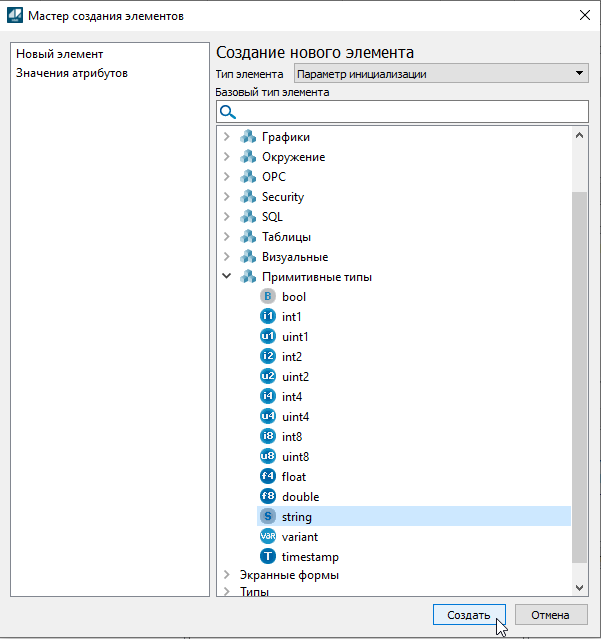Collapse the Примитивные типы node
The image size is (601, 639).
(x=226, y=277)
